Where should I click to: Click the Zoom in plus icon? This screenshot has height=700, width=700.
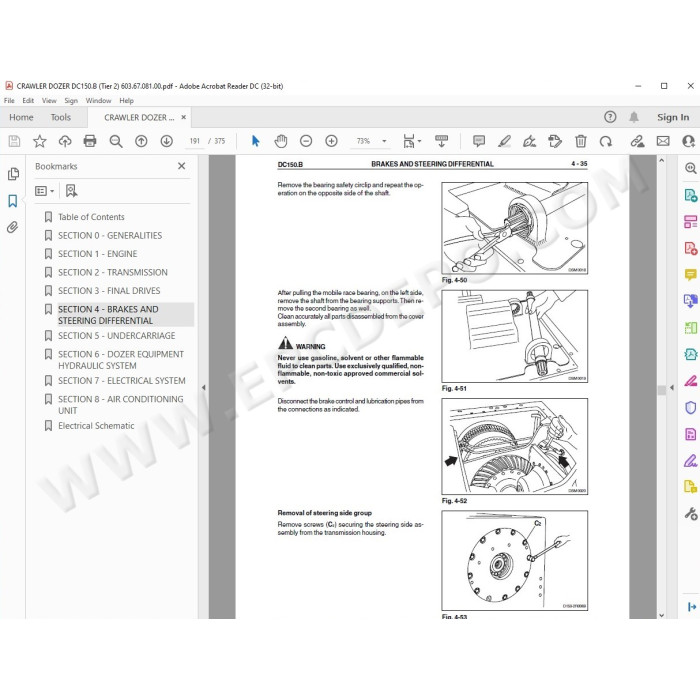(331, 141)
